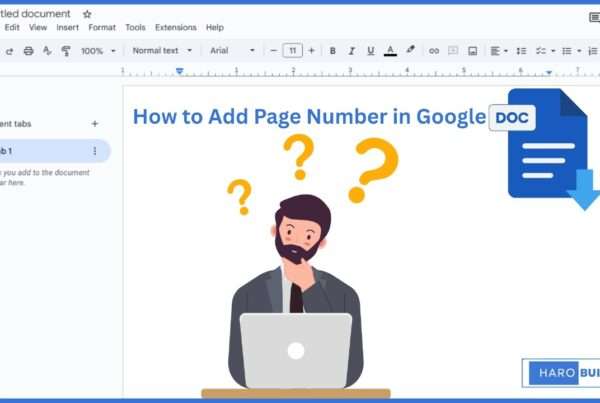Screen dimensions: 600x403
Task: Click the DOC label badge
Action: pos(512,118)
